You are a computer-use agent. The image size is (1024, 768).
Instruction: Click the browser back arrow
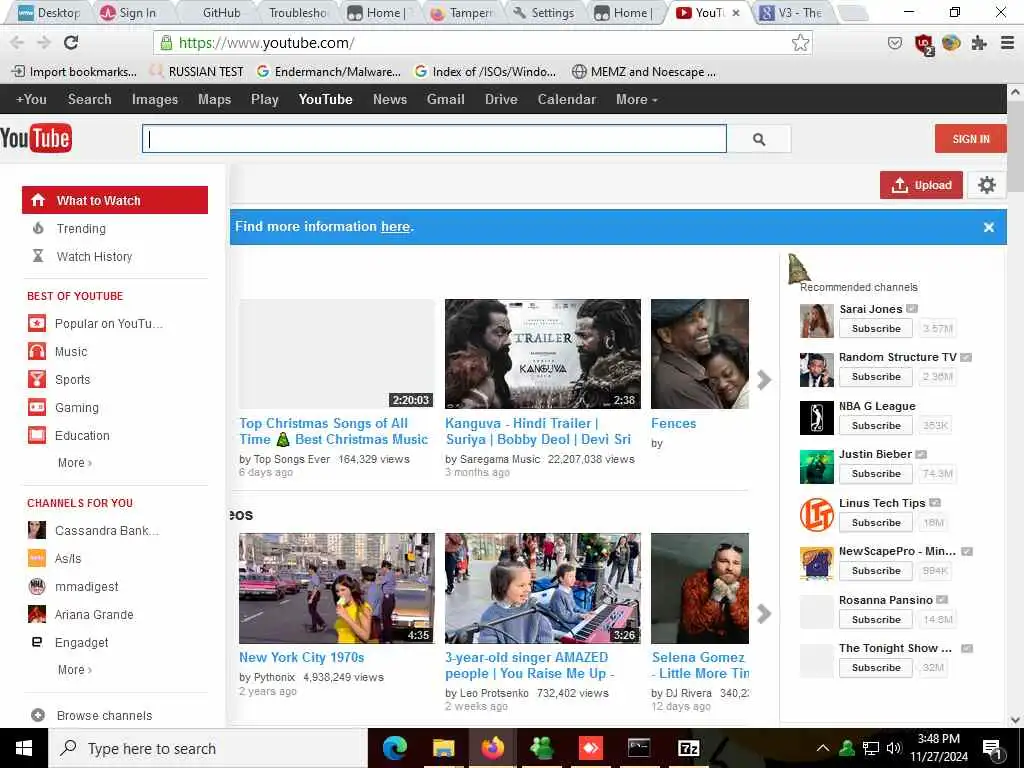(x=17, y=42)
